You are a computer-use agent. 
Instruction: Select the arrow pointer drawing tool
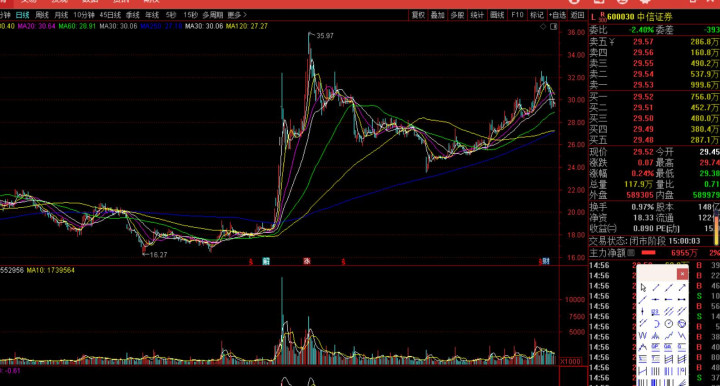click(x=643, y=287)
